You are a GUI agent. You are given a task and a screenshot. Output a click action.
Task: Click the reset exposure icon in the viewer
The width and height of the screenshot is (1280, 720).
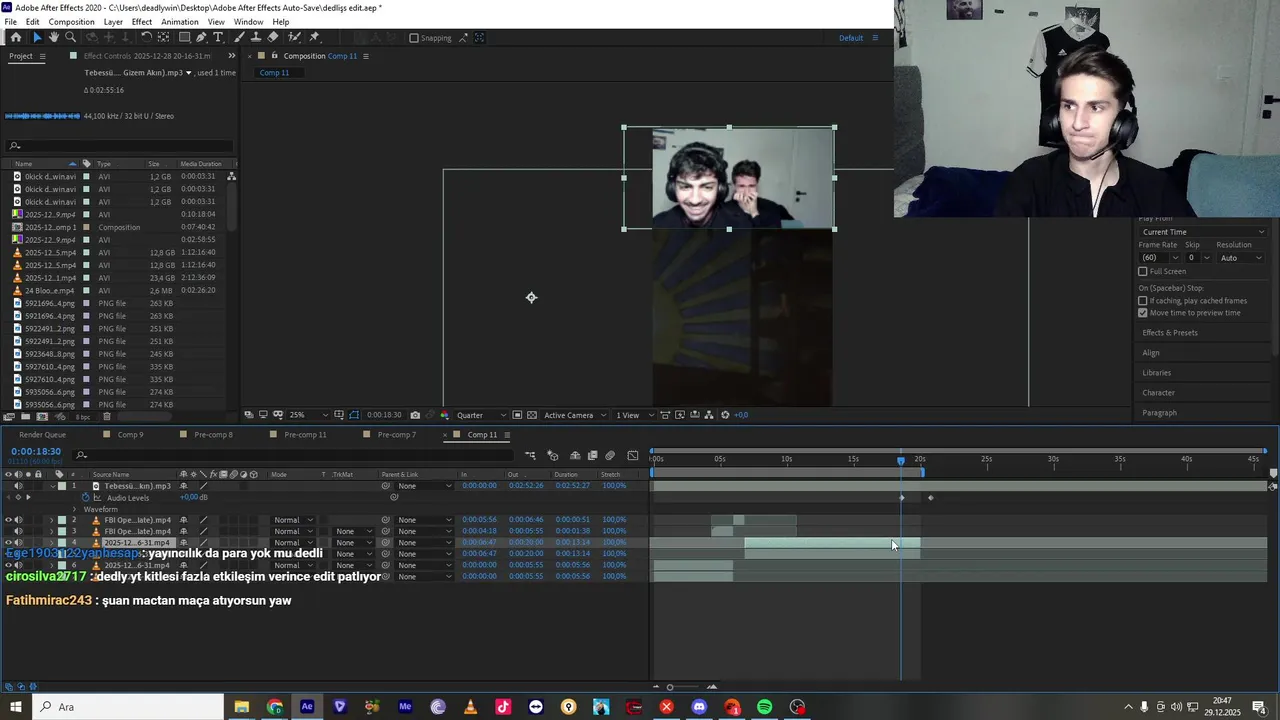[725, 415]
